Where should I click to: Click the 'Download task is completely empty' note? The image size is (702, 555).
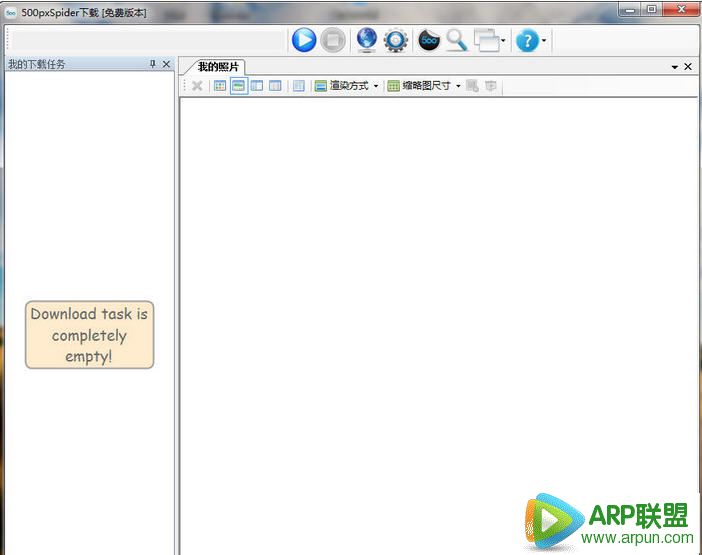89,335
